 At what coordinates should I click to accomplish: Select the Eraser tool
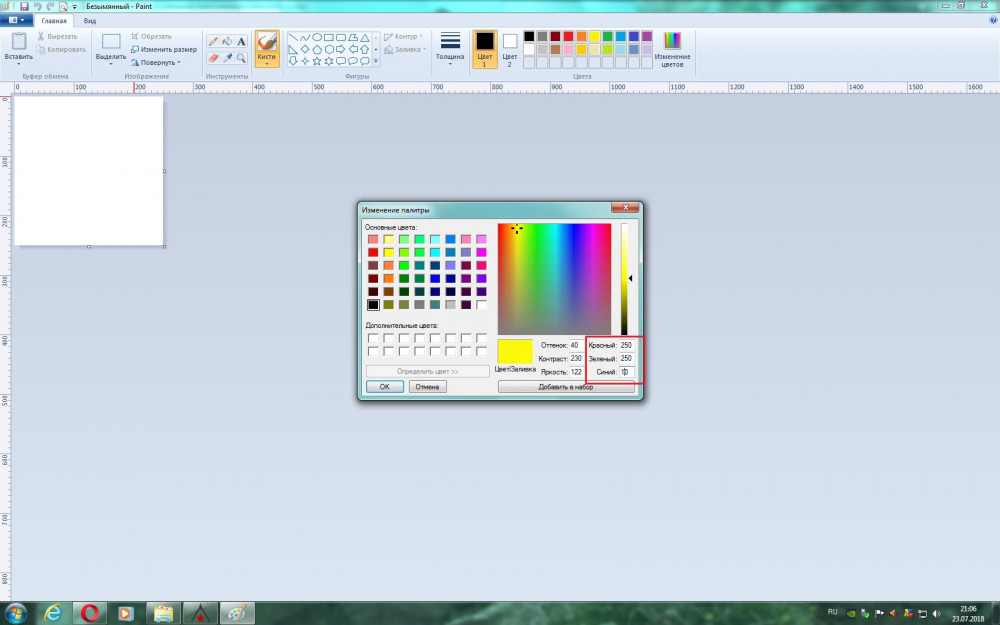pos(212,58)
